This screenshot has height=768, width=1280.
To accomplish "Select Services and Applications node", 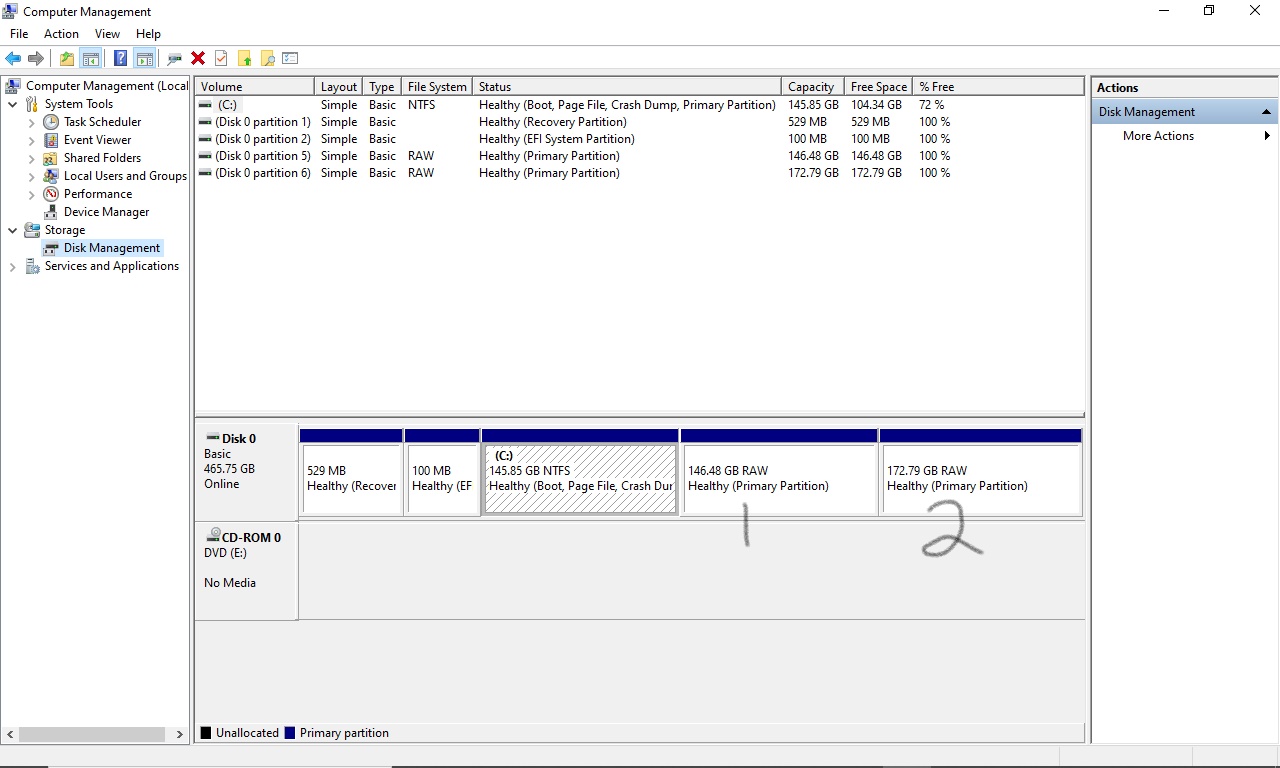I will [112, 266].
